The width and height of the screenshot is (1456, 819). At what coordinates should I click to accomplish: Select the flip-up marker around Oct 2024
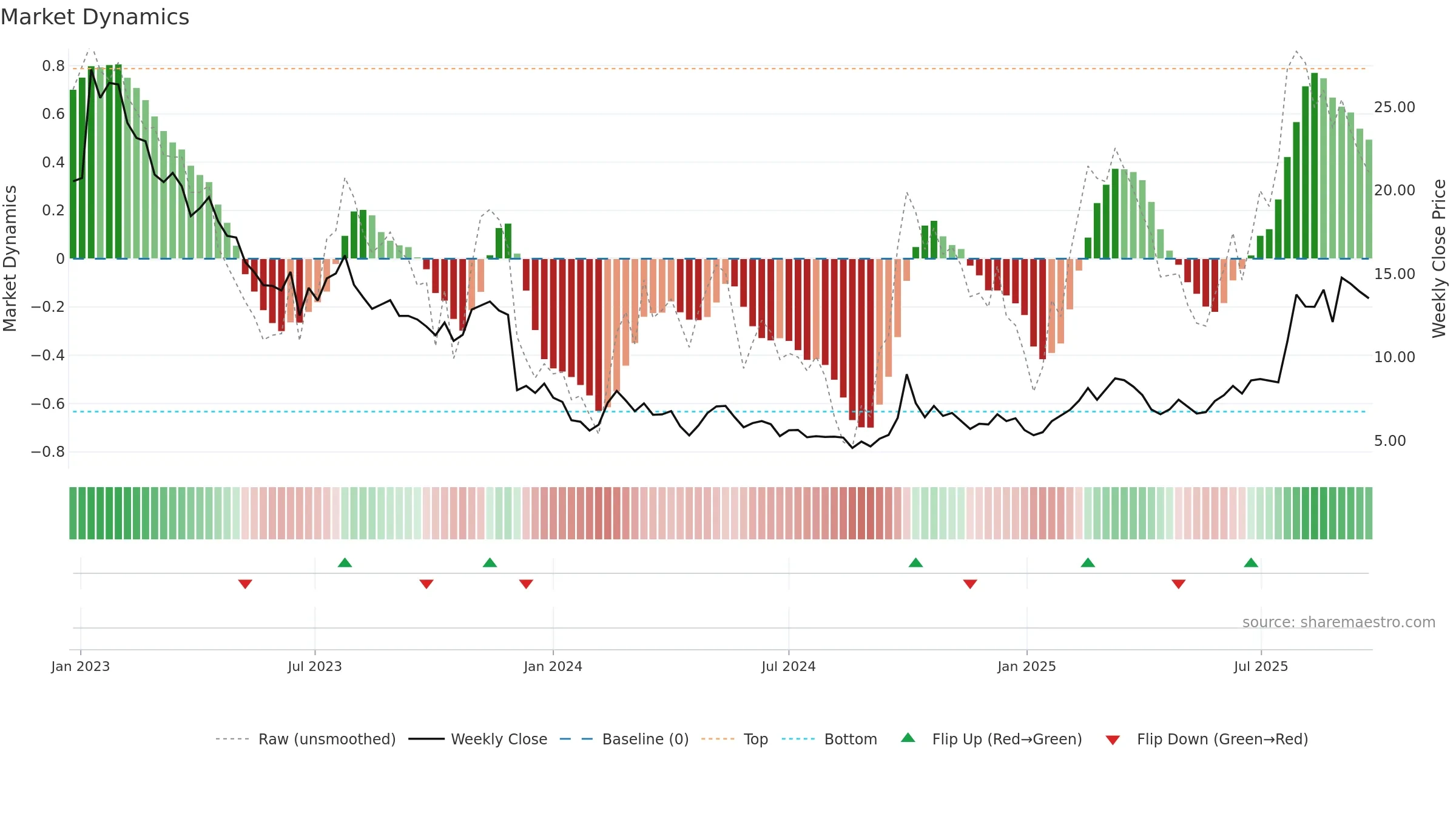click(916, 562)
